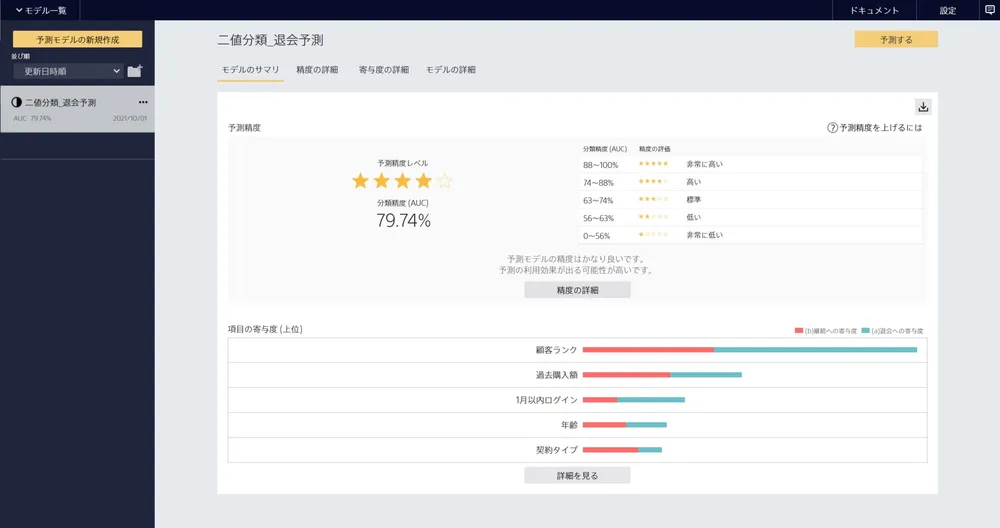Switch to the 精度の詳細 tab
The width and height of the screenshot is (1000, 528).
click(317, 70)
